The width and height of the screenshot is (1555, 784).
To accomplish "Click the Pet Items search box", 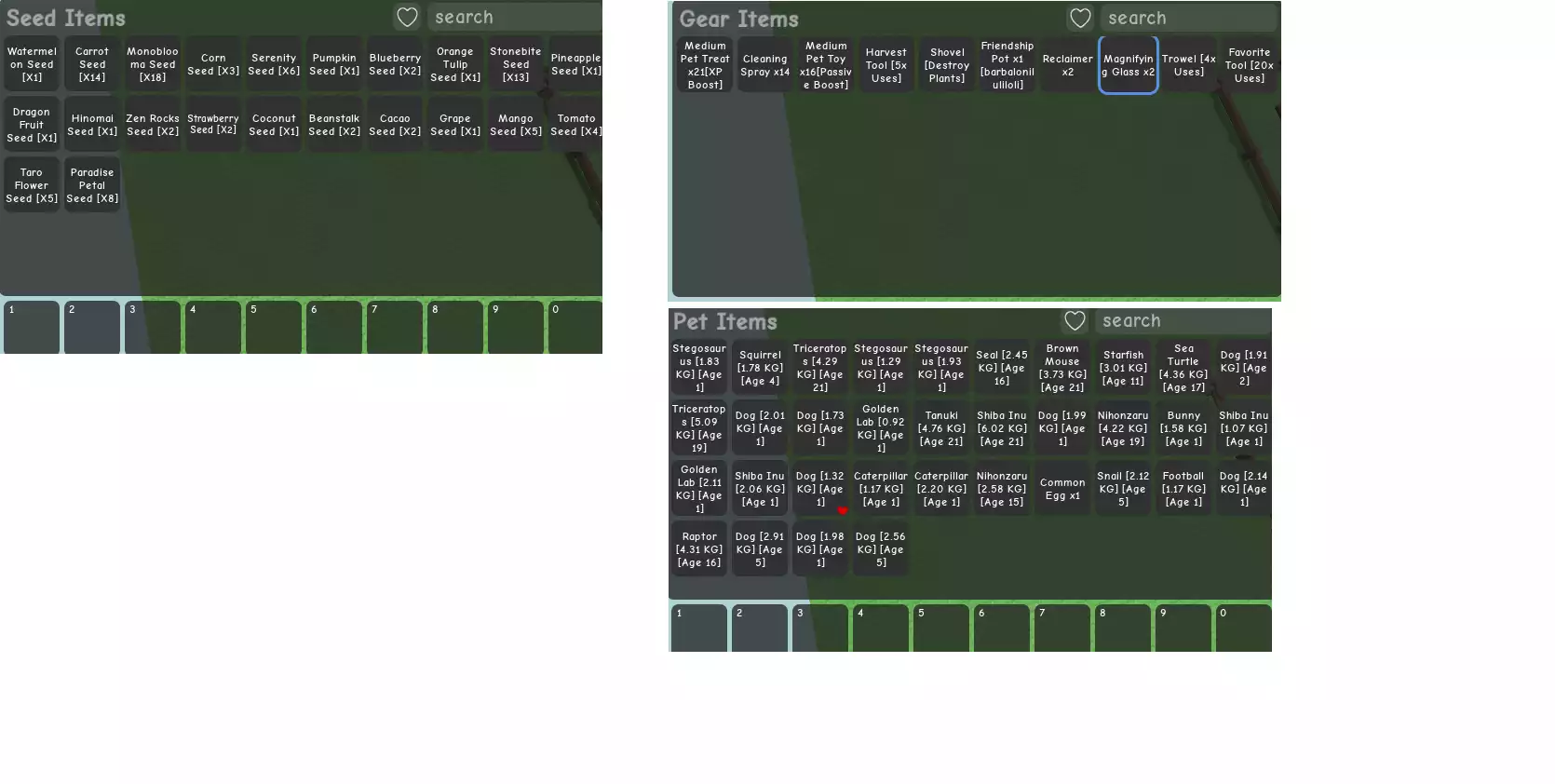I will point(1183,321).
